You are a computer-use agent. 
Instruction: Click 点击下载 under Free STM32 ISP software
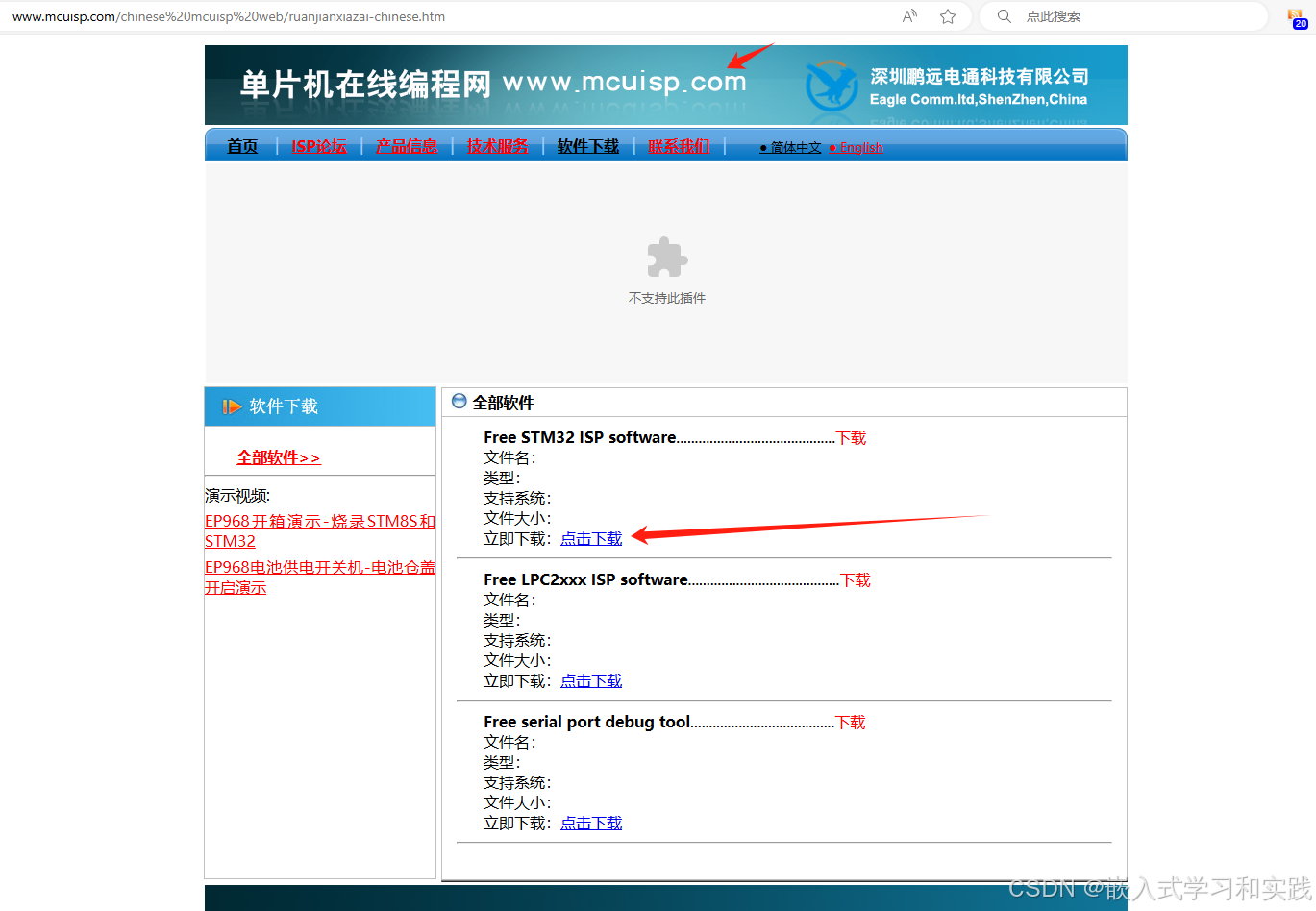click(x=591, y=539)
